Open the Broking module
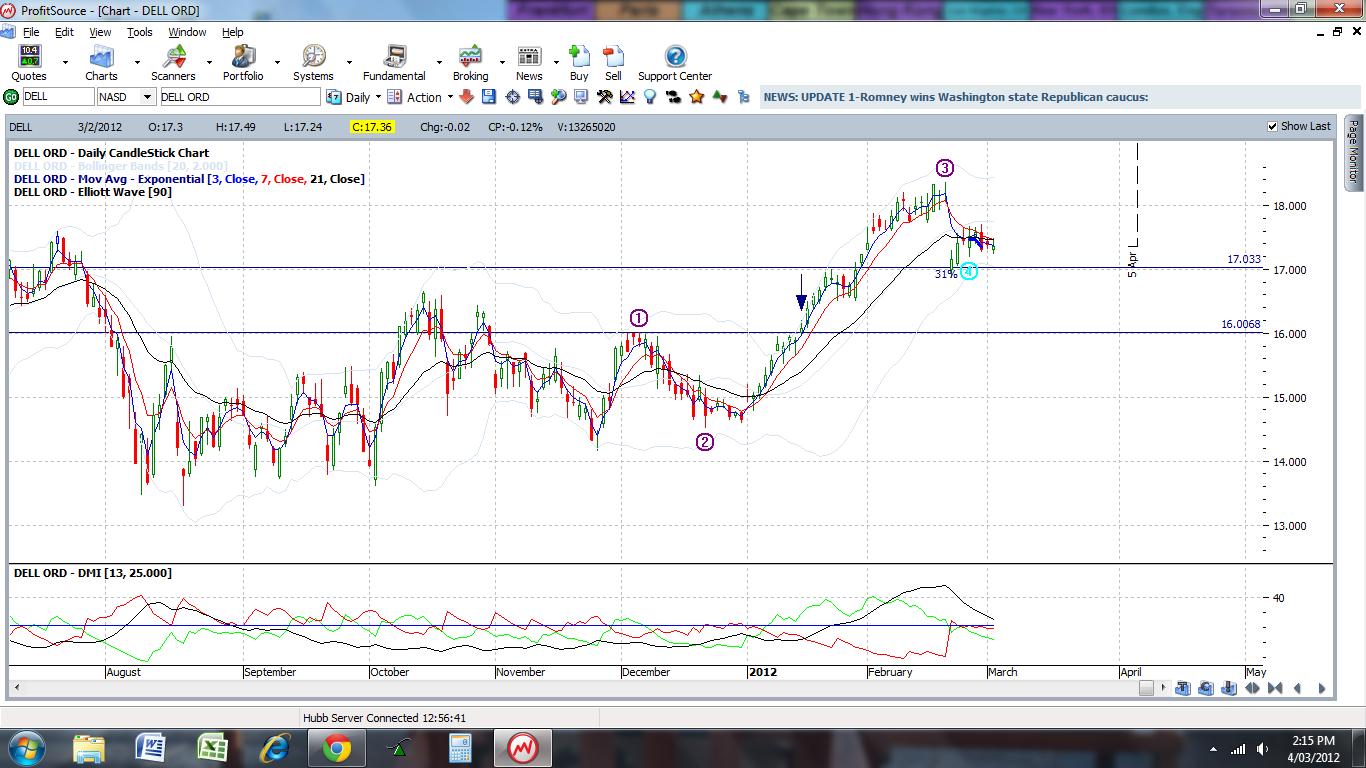 pyautogui.click(x=470, y=63)
